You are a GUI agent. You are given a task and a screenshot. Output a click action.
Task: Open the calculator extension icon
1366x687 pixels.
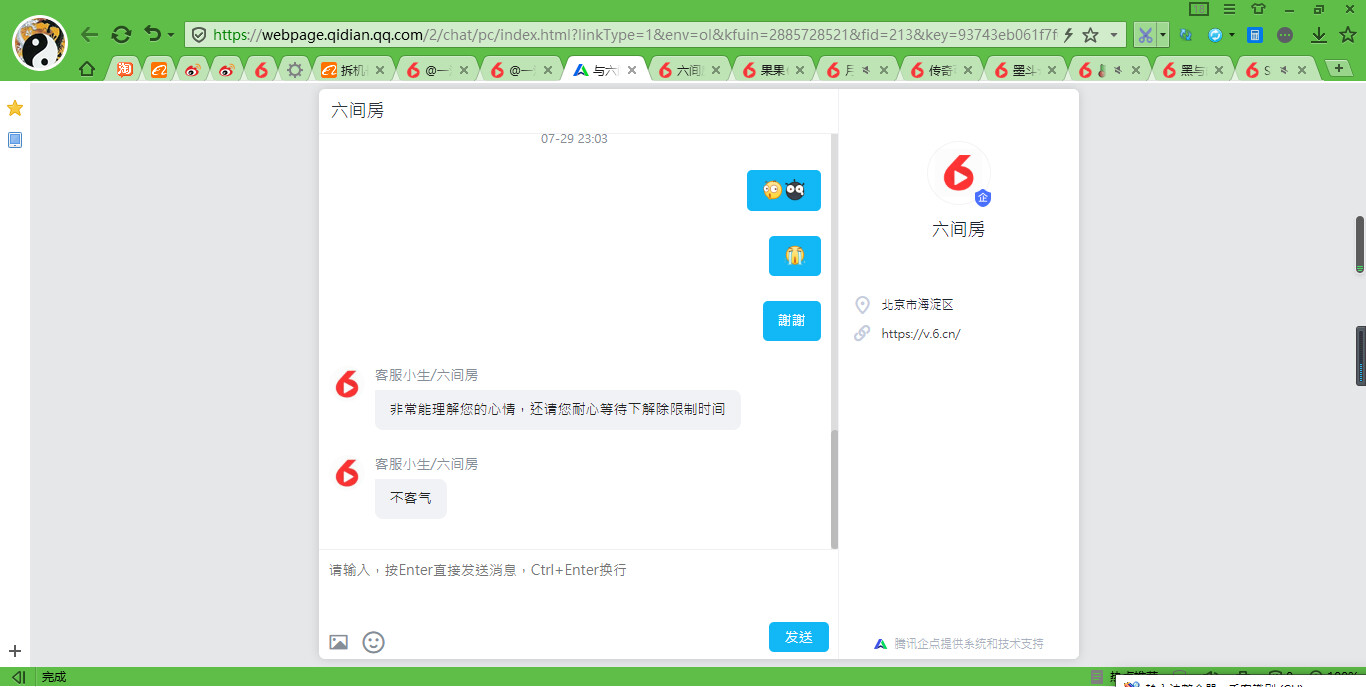coord(1255,35)
